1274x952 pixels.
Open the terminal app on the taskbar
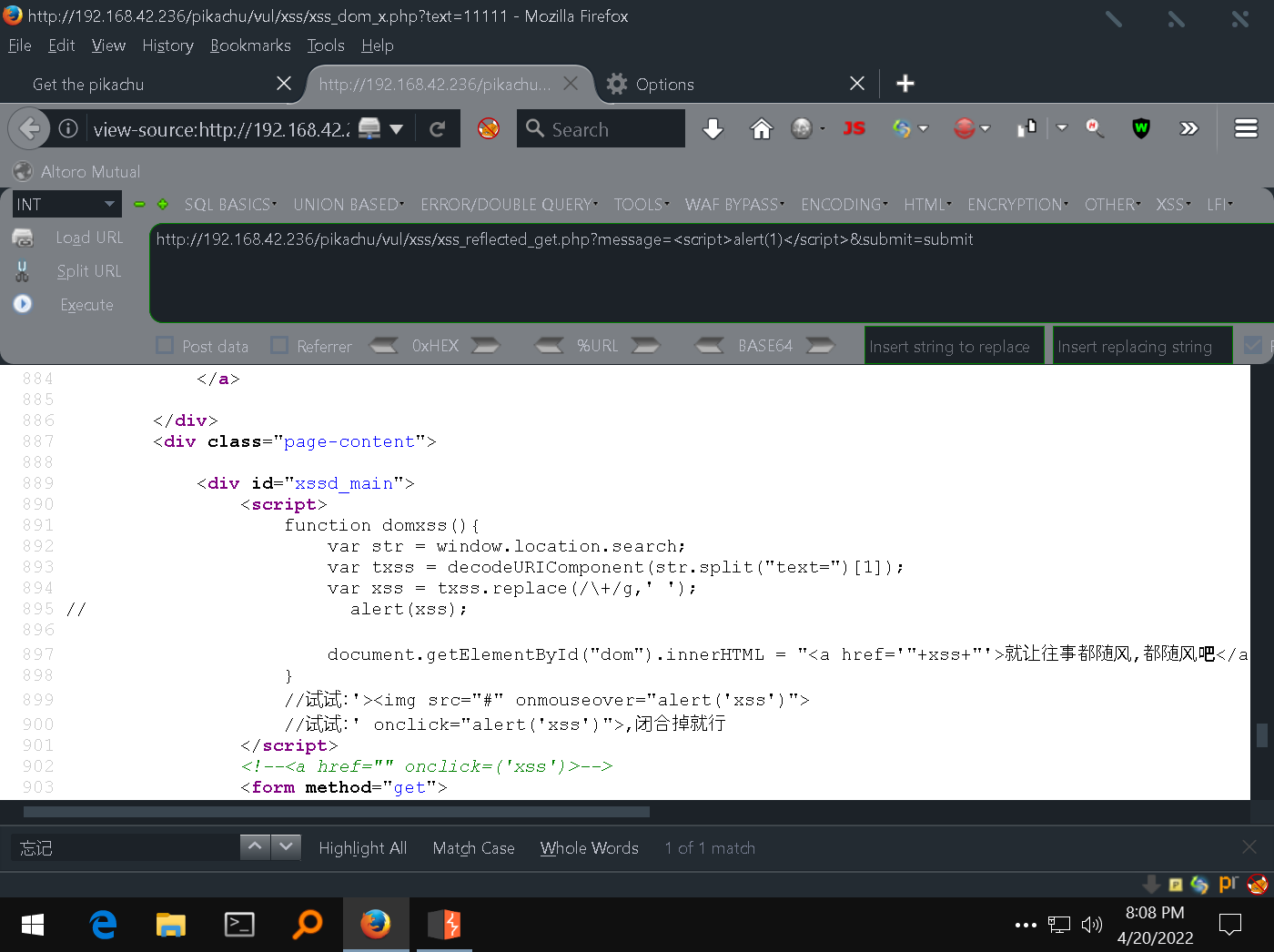click(x=239, y=925)
